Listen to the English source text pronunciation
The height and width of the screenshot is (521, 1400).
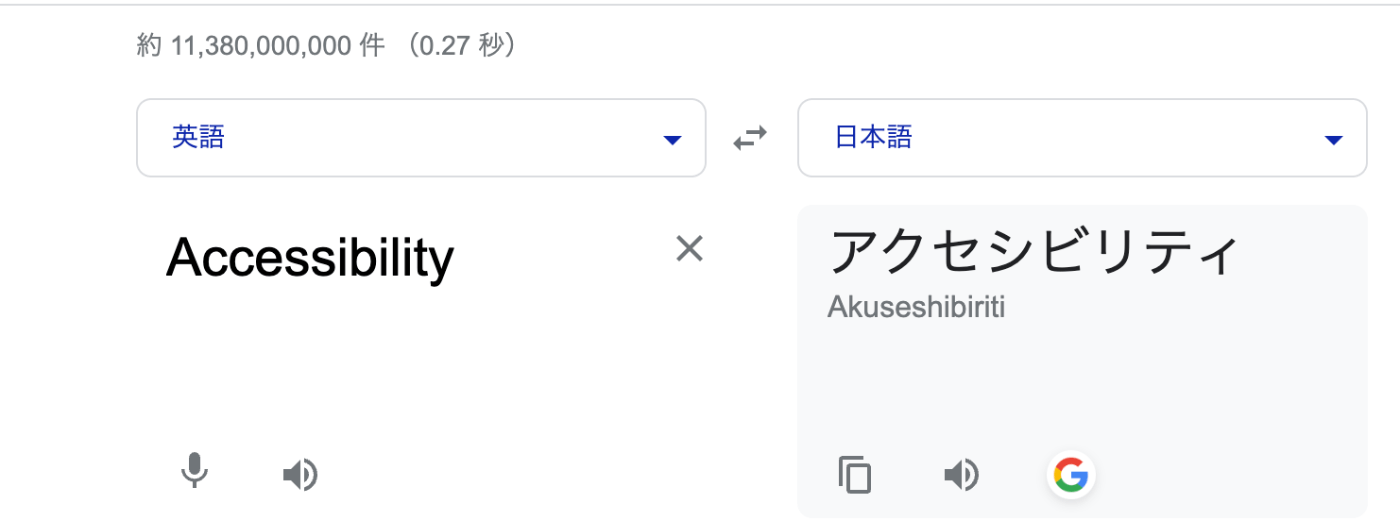point(299,474)
